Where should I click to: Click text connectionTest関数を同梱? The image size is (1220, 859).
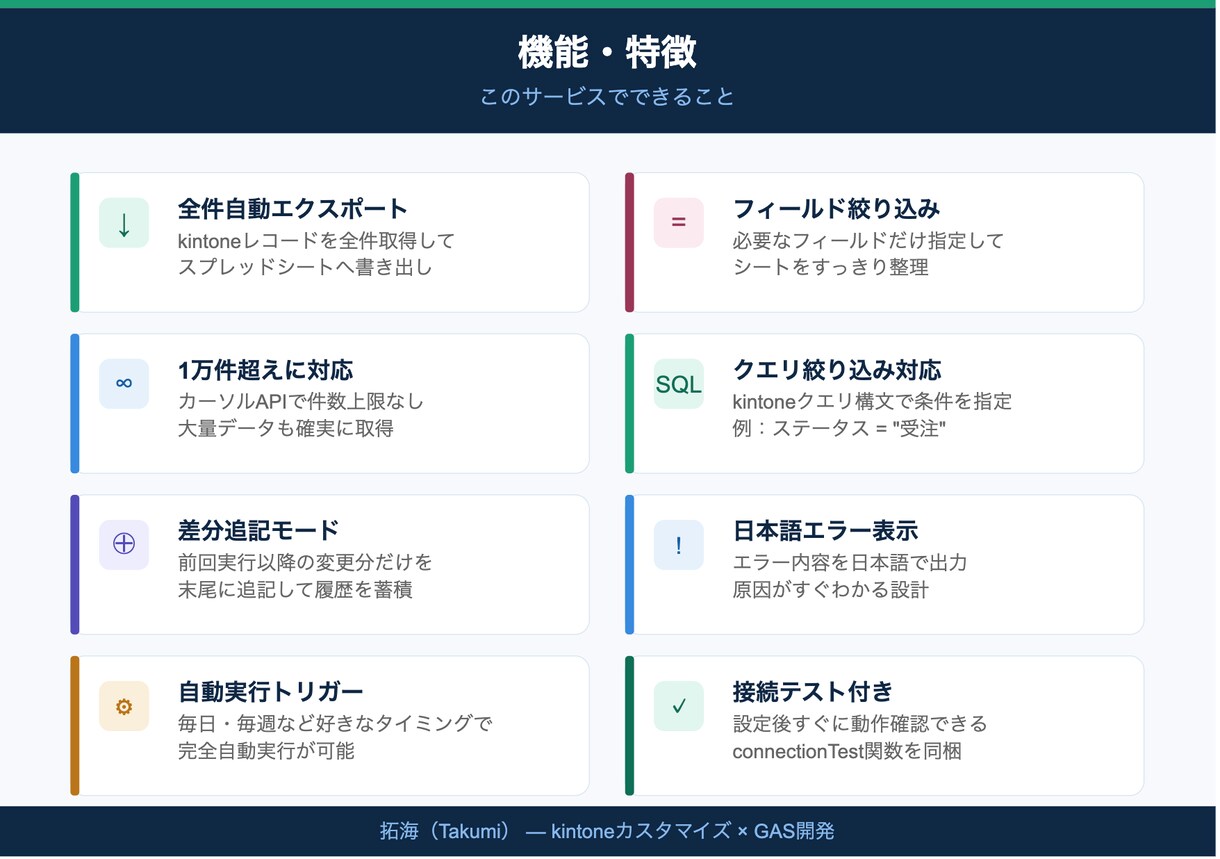[x=847, y=750]
